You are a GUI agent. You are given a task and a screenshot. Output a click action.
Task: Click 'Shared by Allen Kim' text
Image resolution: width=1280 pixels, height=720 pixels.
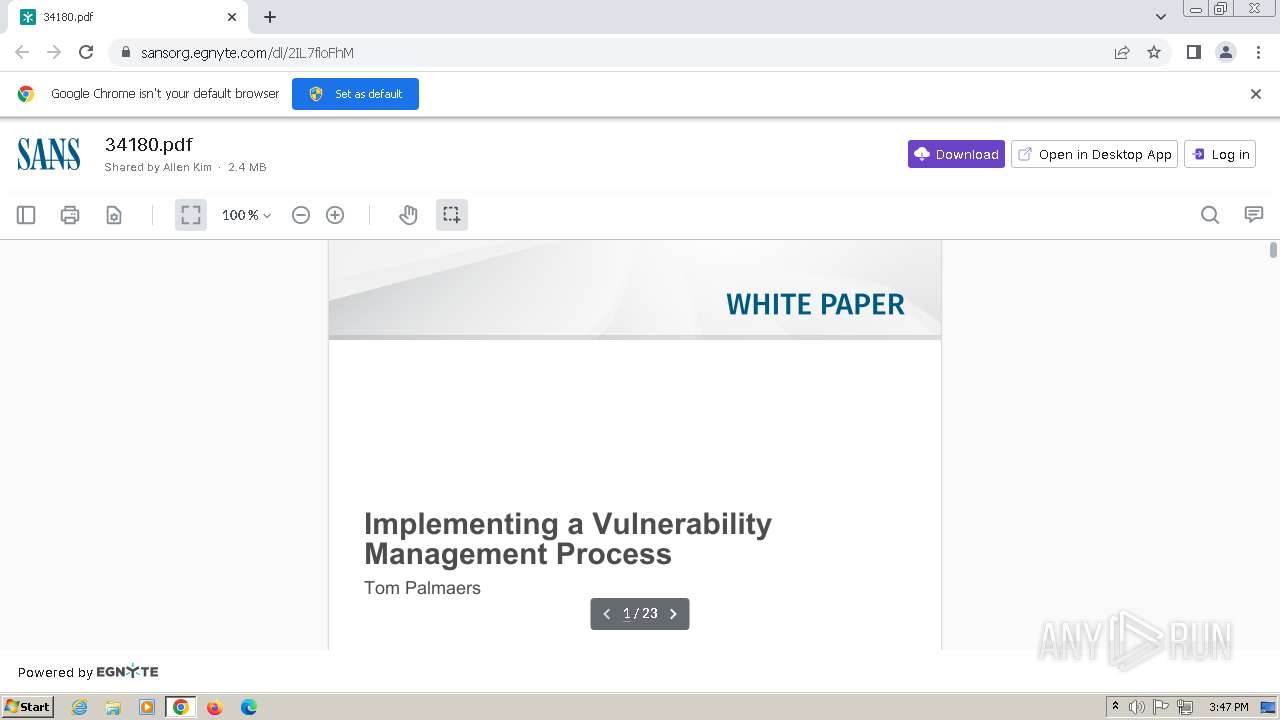click(158, 167)
